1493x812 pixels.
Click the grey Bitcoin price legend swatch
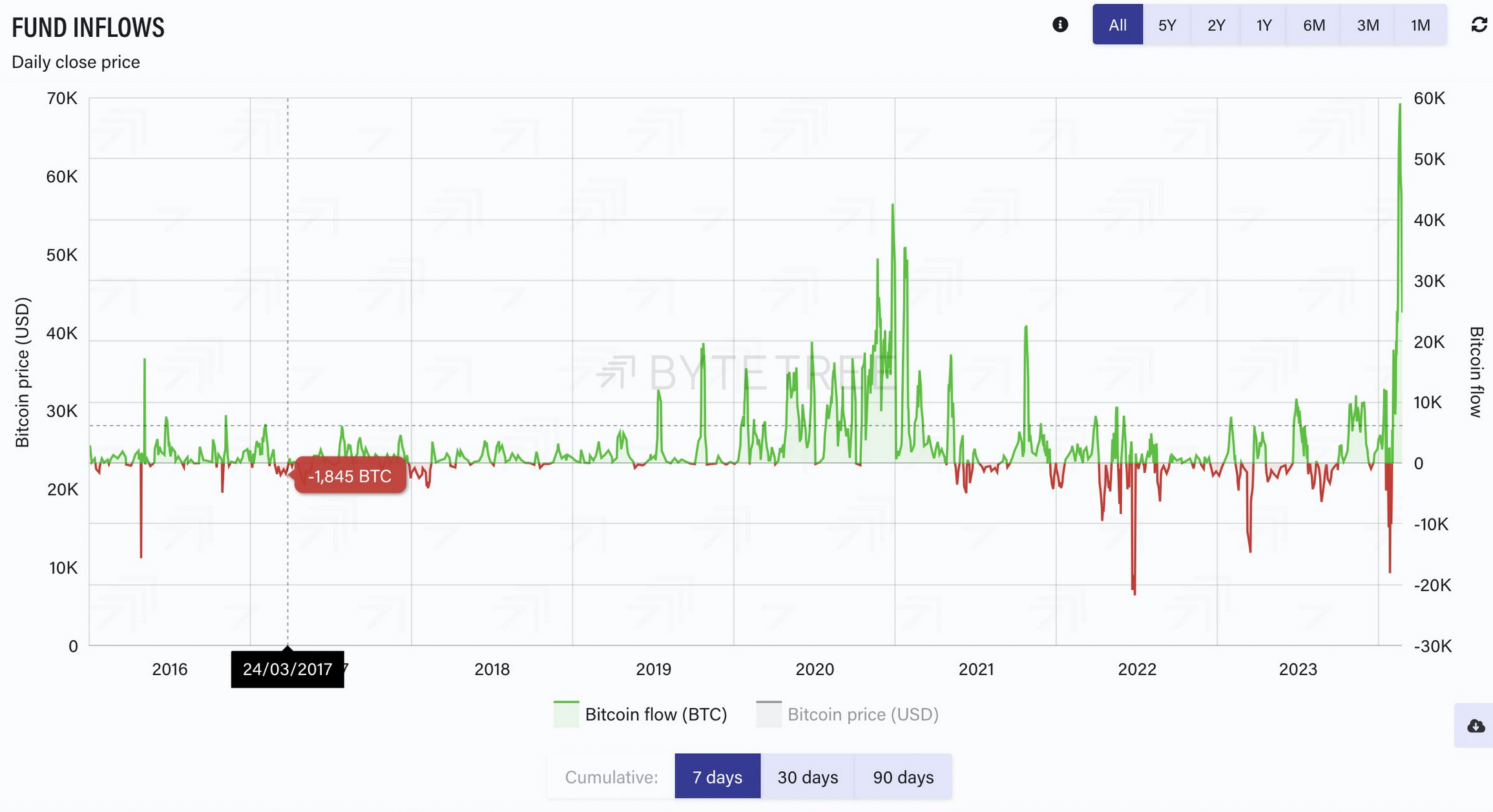tap(768, 714)
